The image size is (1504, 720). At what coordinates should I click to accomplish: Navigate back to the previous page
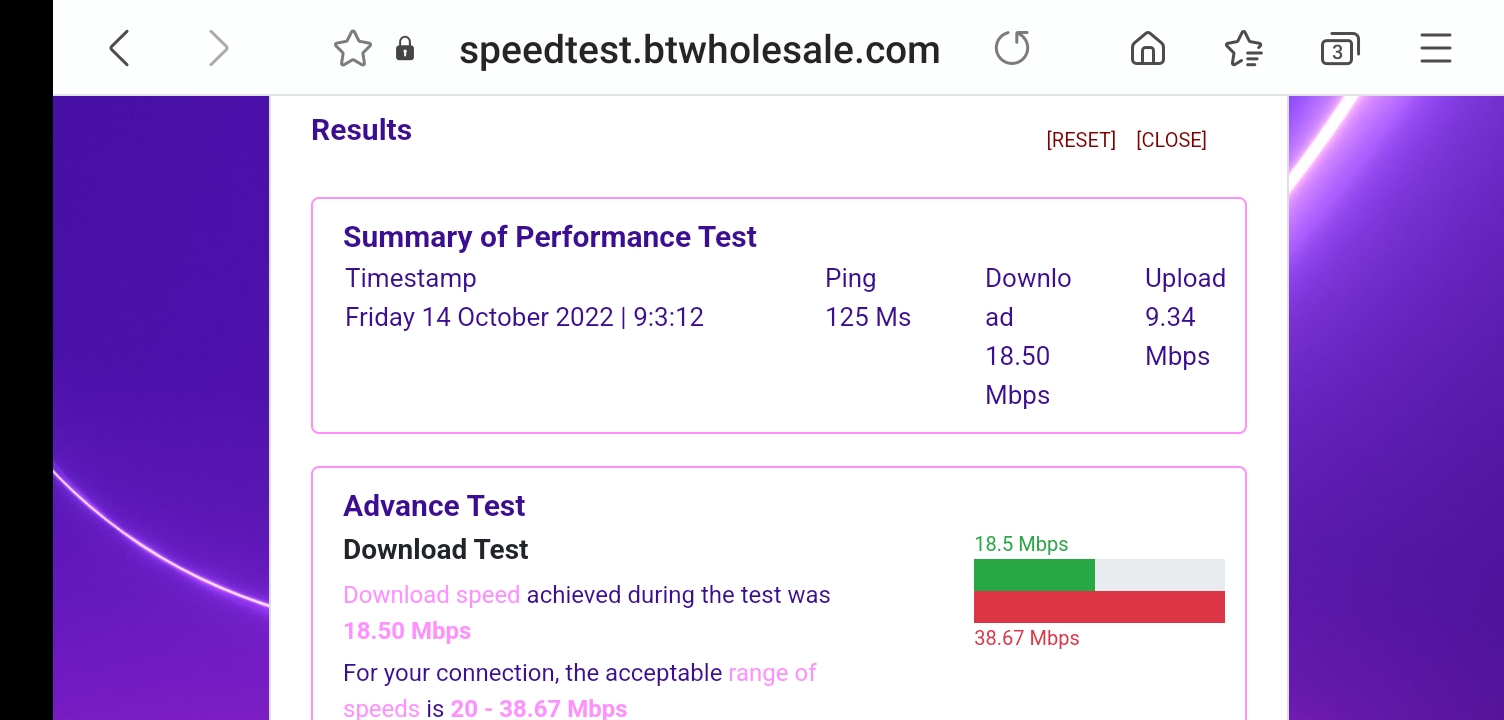(x=118, y=47)
